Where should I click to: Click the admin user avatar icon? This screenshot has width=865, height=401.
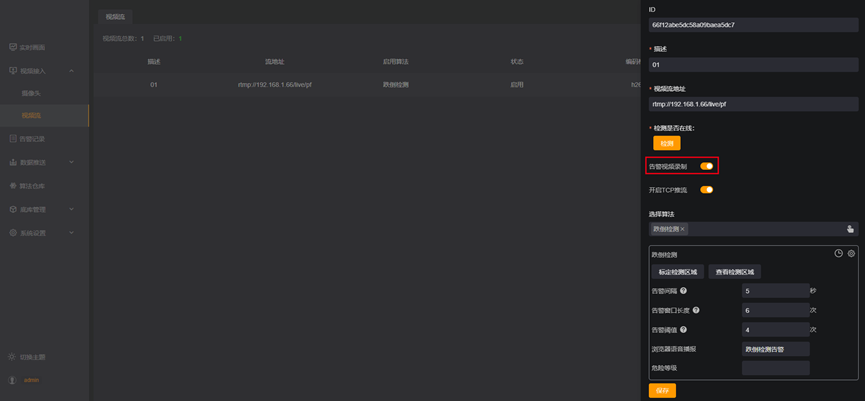[13, 380]
